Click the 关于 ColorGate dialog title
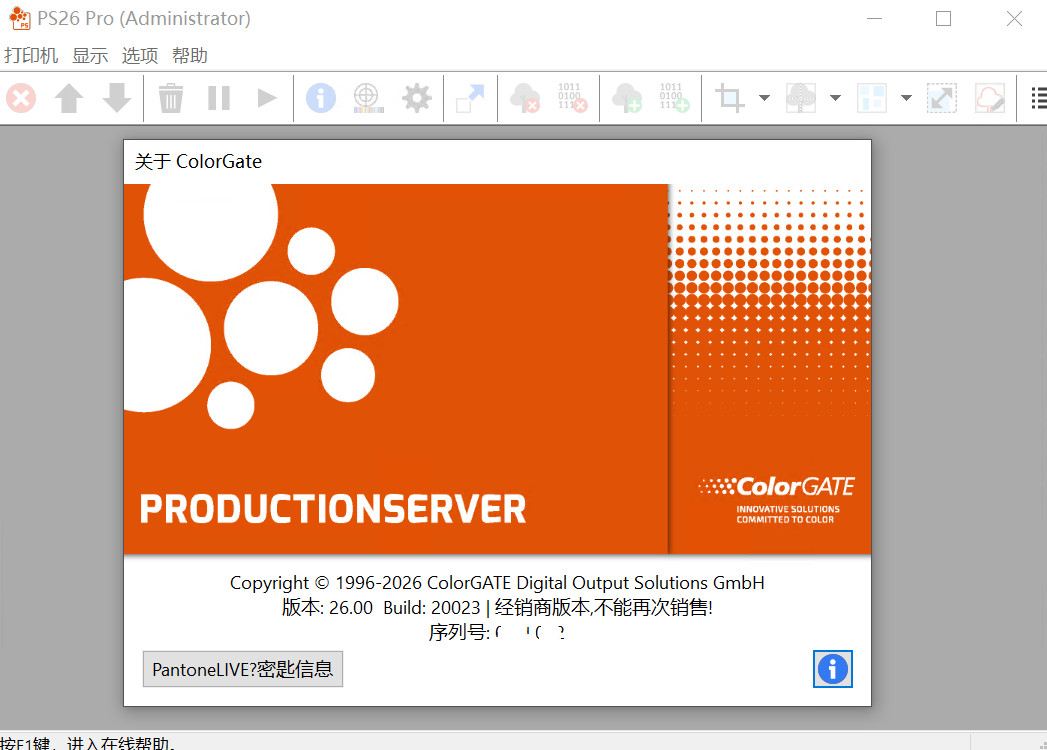Image resolution: width=1047 pixels, height=750 pixels. tap(198, 162)
